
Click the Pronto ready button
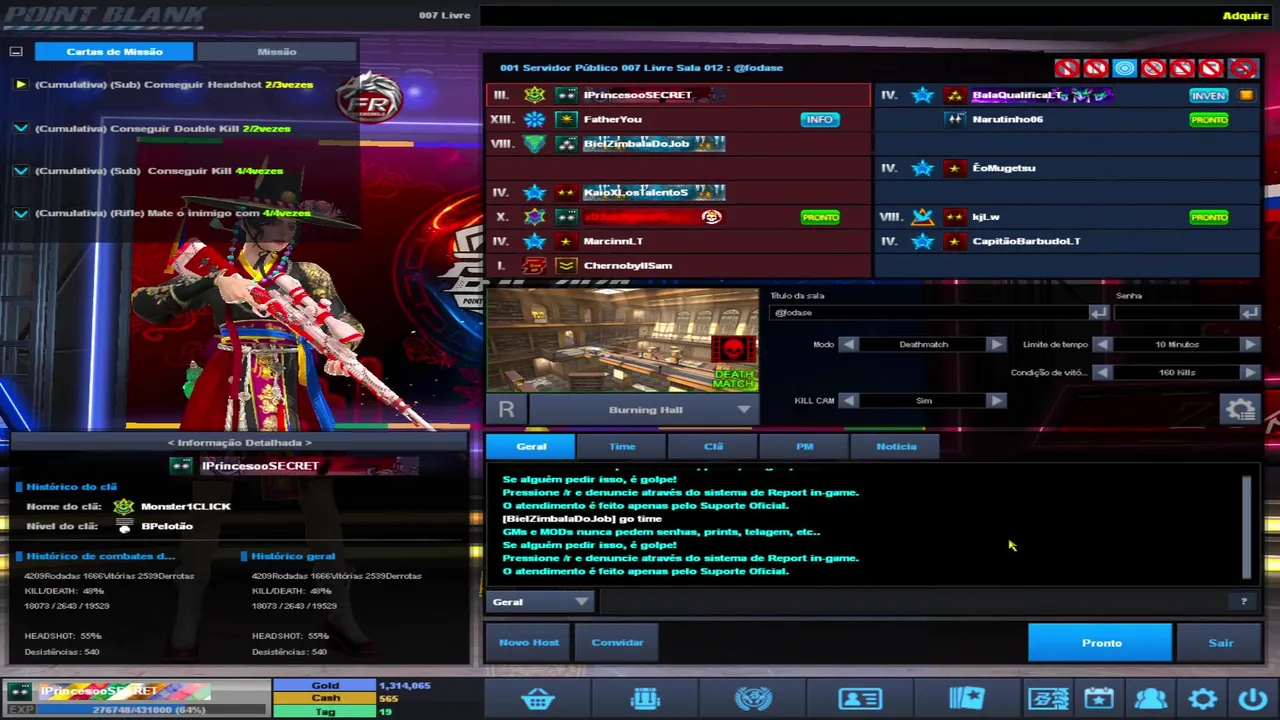coord(1100,642)
